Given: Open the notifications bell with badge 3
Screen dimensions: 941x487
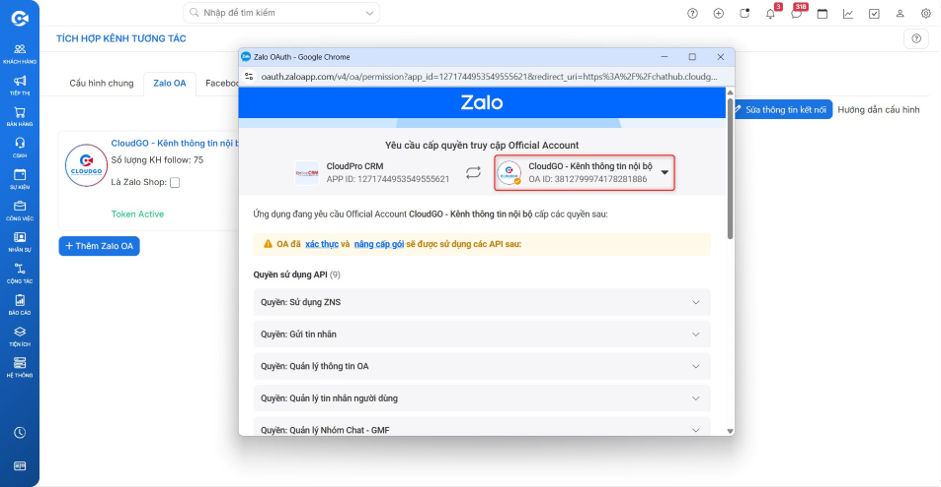Looking at the screenshot, I should 771,14.
